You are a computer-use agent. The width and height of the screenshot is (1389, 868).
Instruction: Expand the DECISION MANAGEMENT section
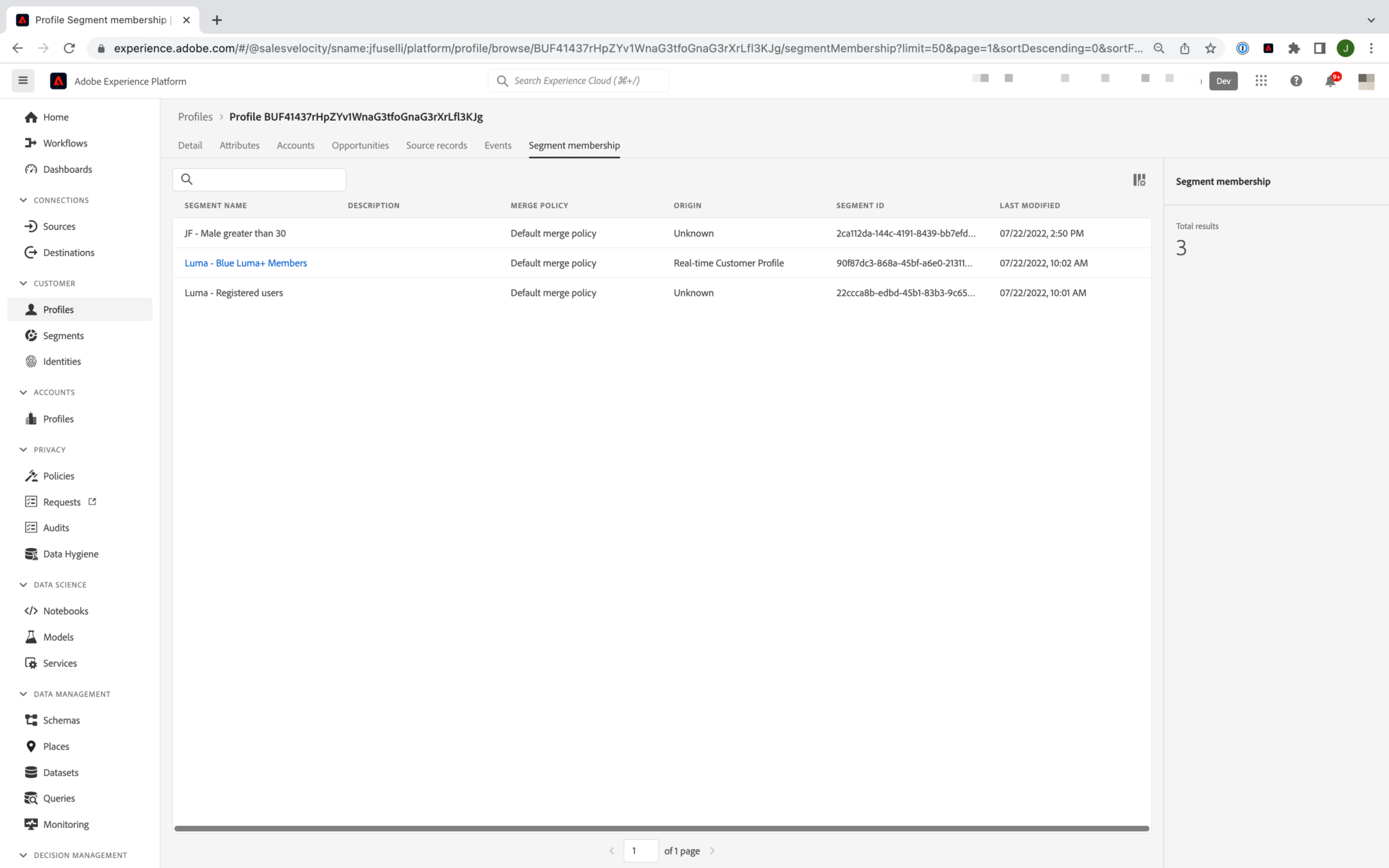pos(24,854)
